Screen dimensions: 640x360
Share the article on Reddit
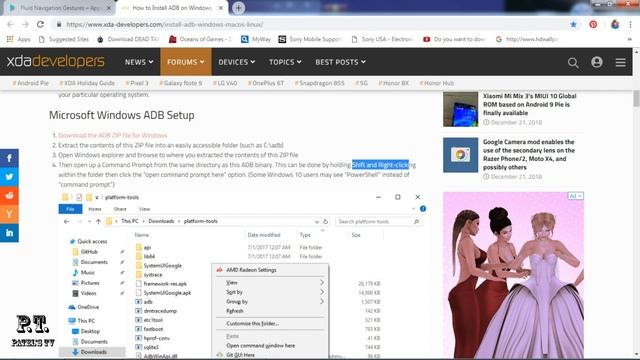tap(9, 196)
